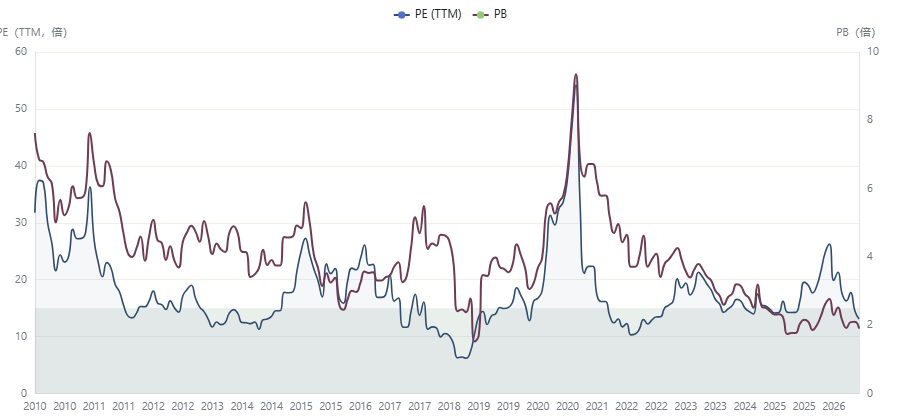
Task: Click the PE (TTM, 倍) left axis title
Action: click(33, 33)
